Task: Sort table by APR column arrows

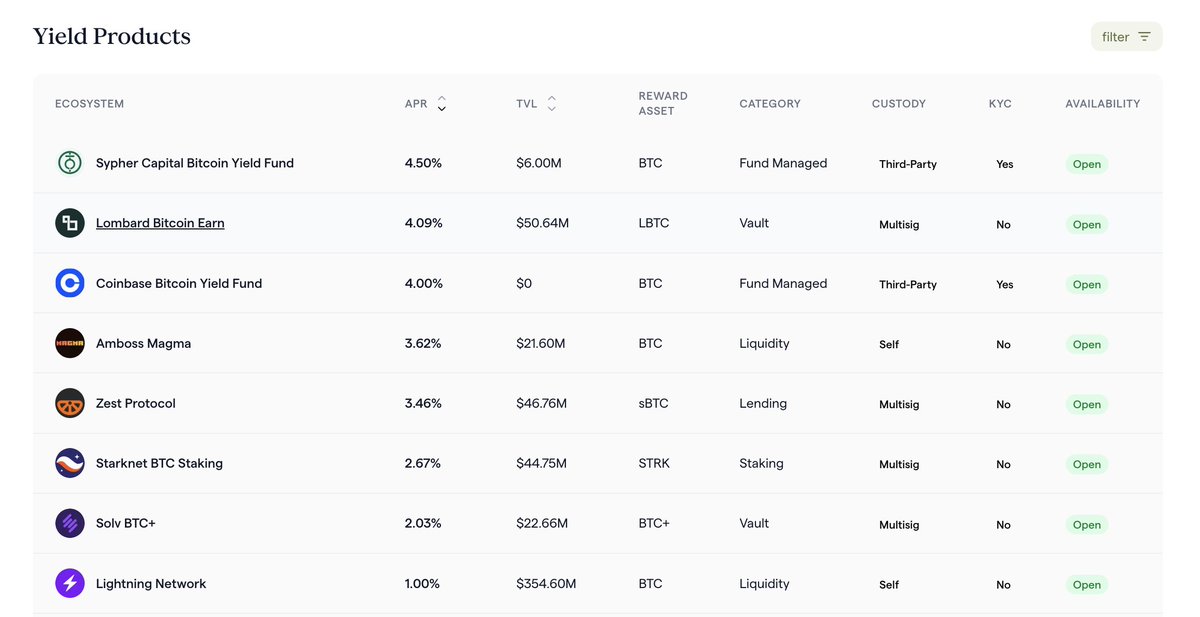Action: click(x=442, y=103)
